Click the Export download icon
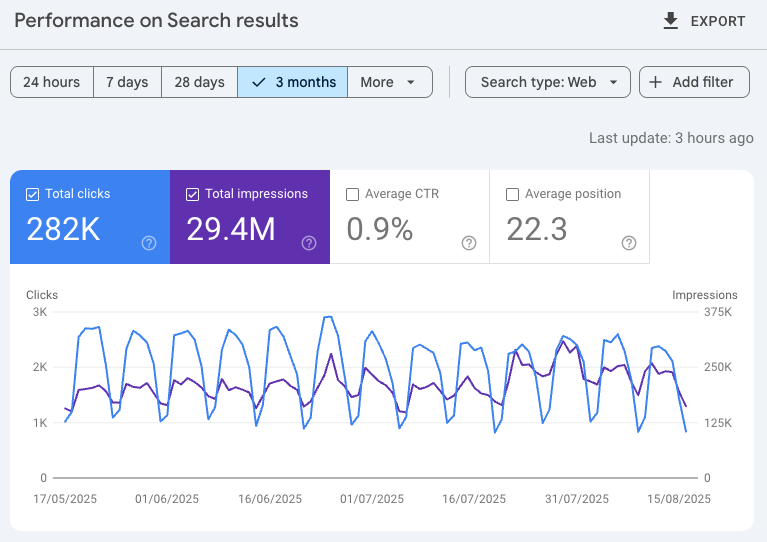This screenshot has width=767, height=542. pos(671,21)
